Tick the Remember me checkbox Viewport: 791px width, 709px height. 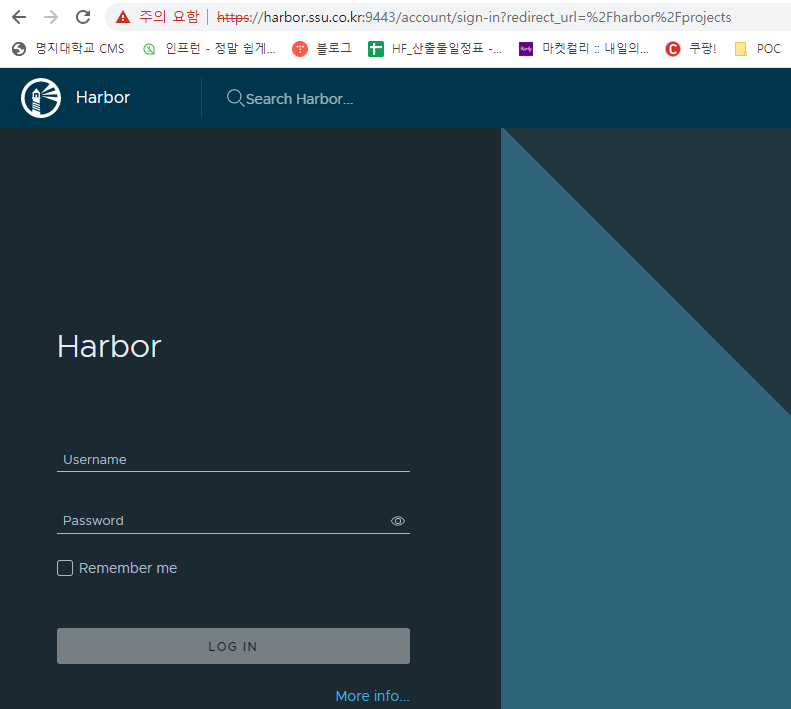click(65, 568)
